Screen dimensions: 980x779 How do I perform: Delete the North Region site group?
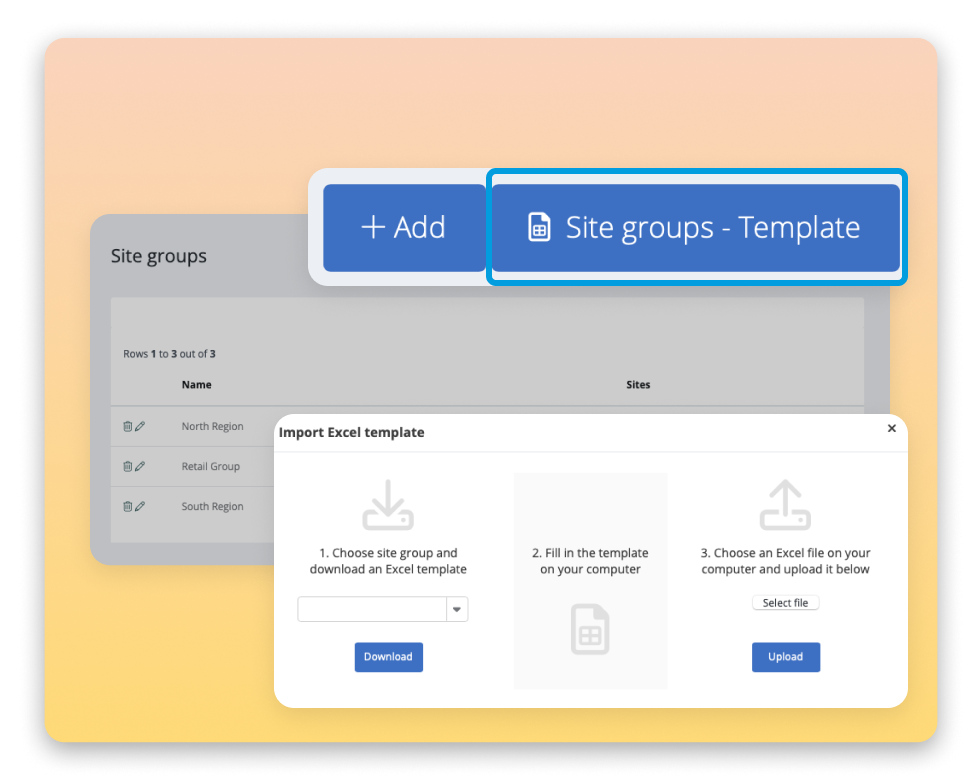pos(128,426)
